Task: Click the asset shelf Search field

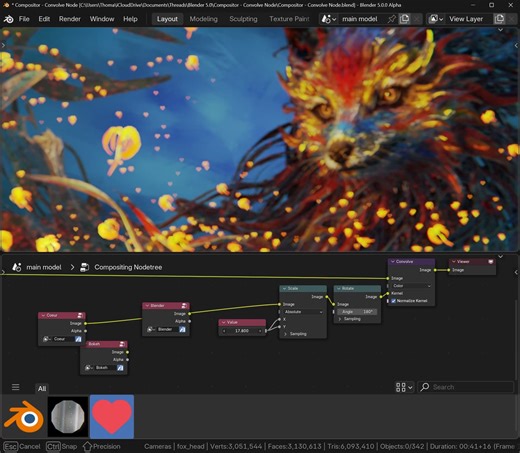Action: 466,387
